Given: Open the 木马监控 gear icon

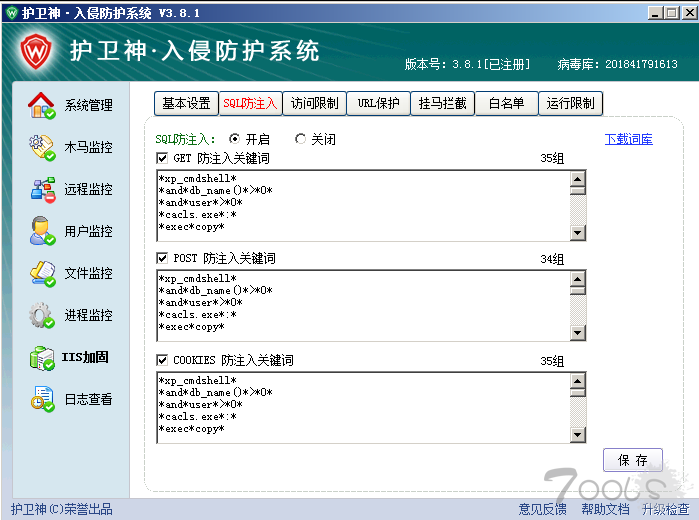Looking at the screenshot, I should pos(42,148).
